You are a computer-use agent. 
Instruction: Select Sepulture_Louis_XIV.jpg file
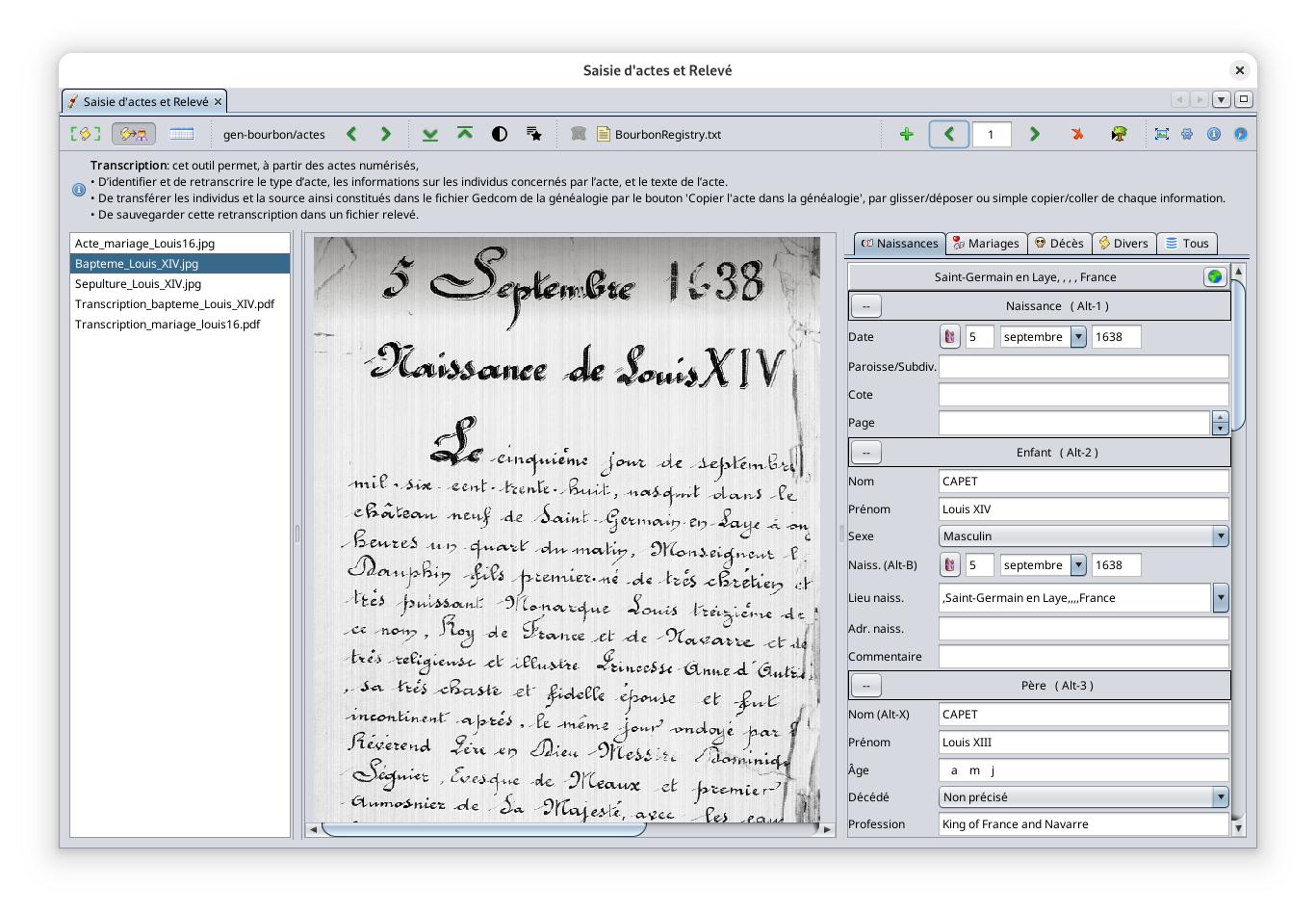click(x=180, y=284)
